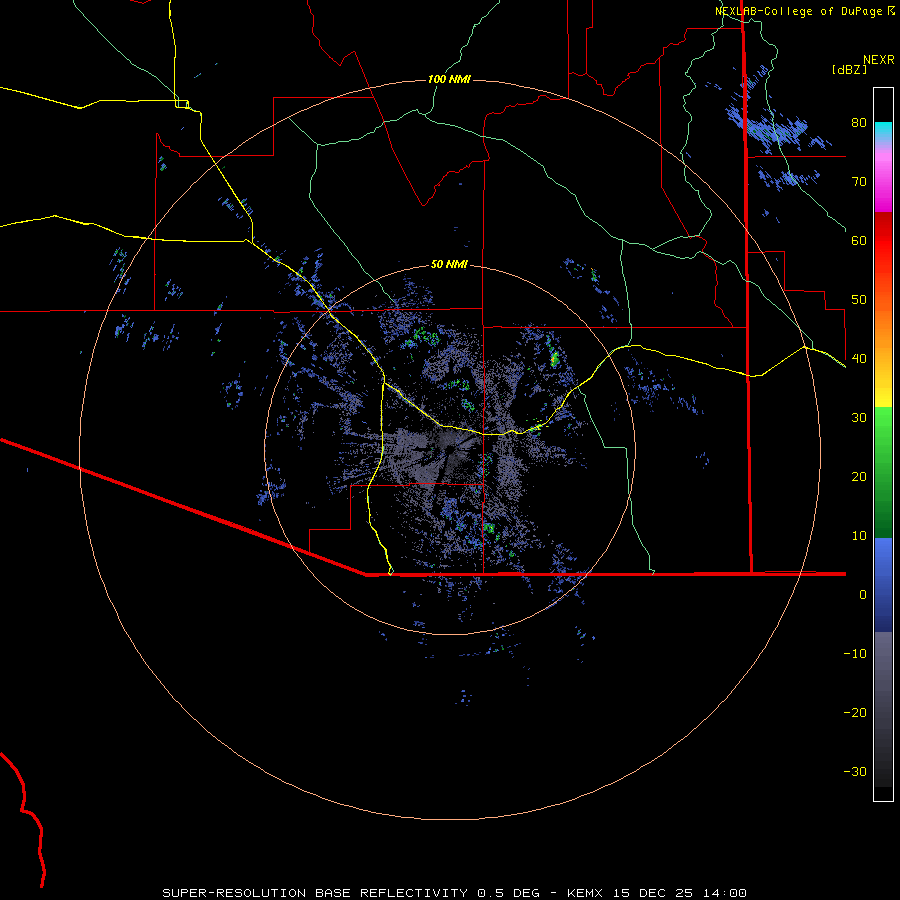This screenshot has width=900, height=900.
Task: Click the green band of the reflectivity color bar
Action: [883, 472]
